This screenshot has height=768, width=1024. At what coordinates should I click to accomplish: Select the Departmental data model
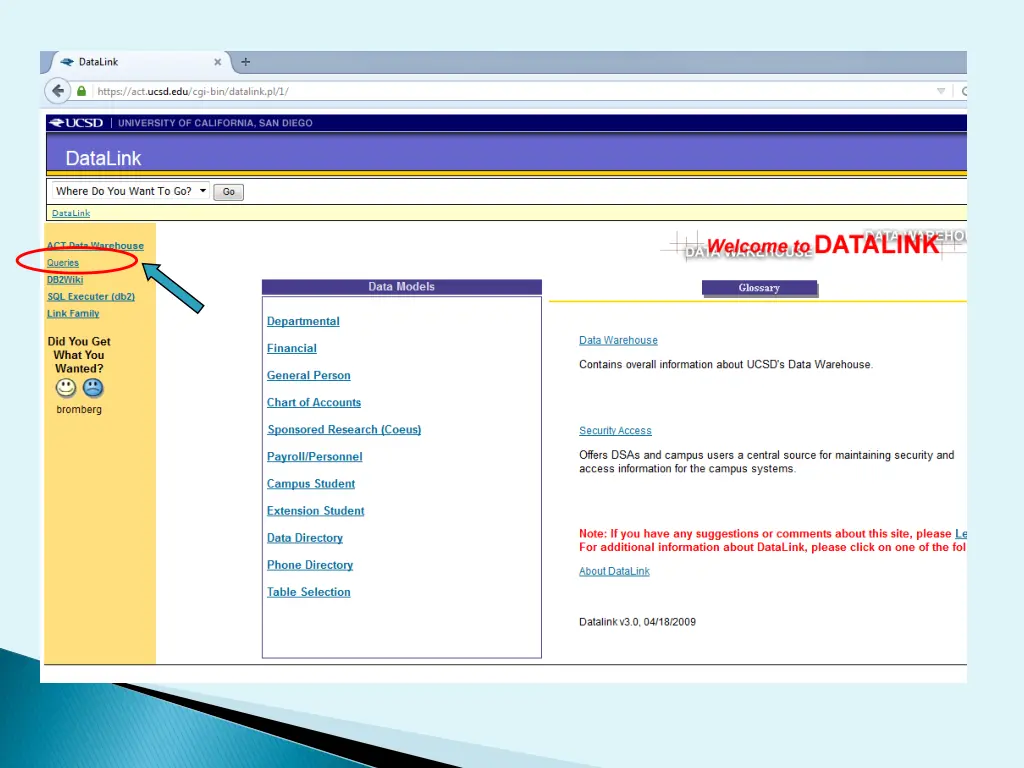click(x=303, y=321)
